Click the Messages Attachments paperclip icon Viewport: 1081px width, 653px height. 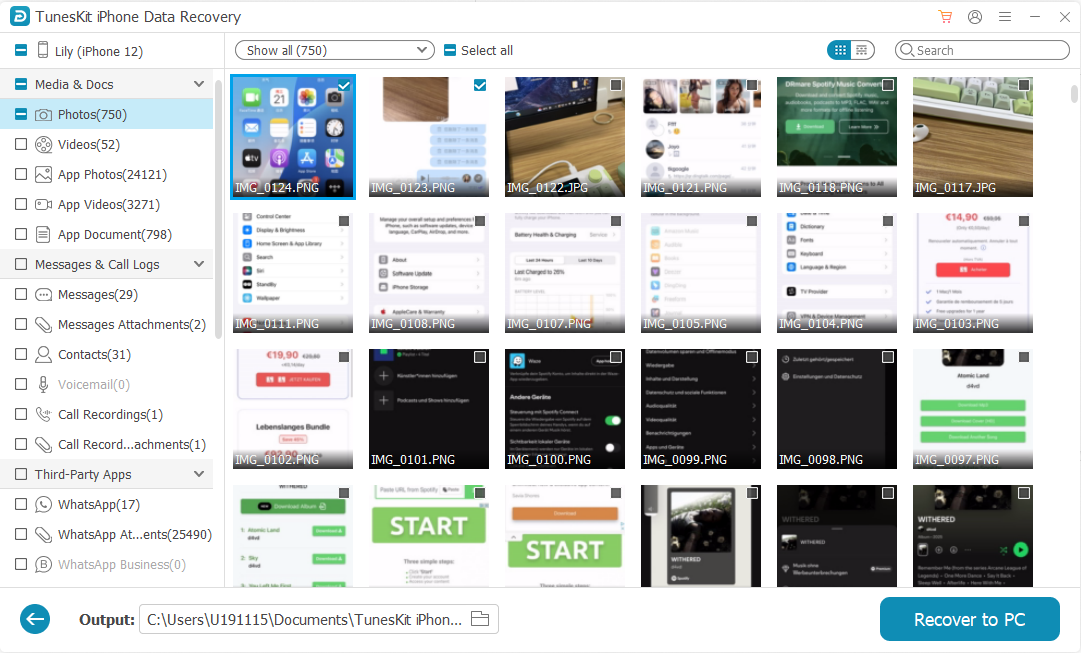(43, 324)
